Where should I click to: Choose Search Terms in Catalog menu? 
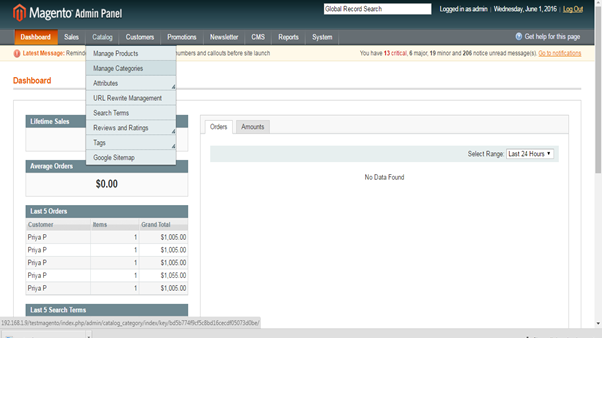[131, 113]
